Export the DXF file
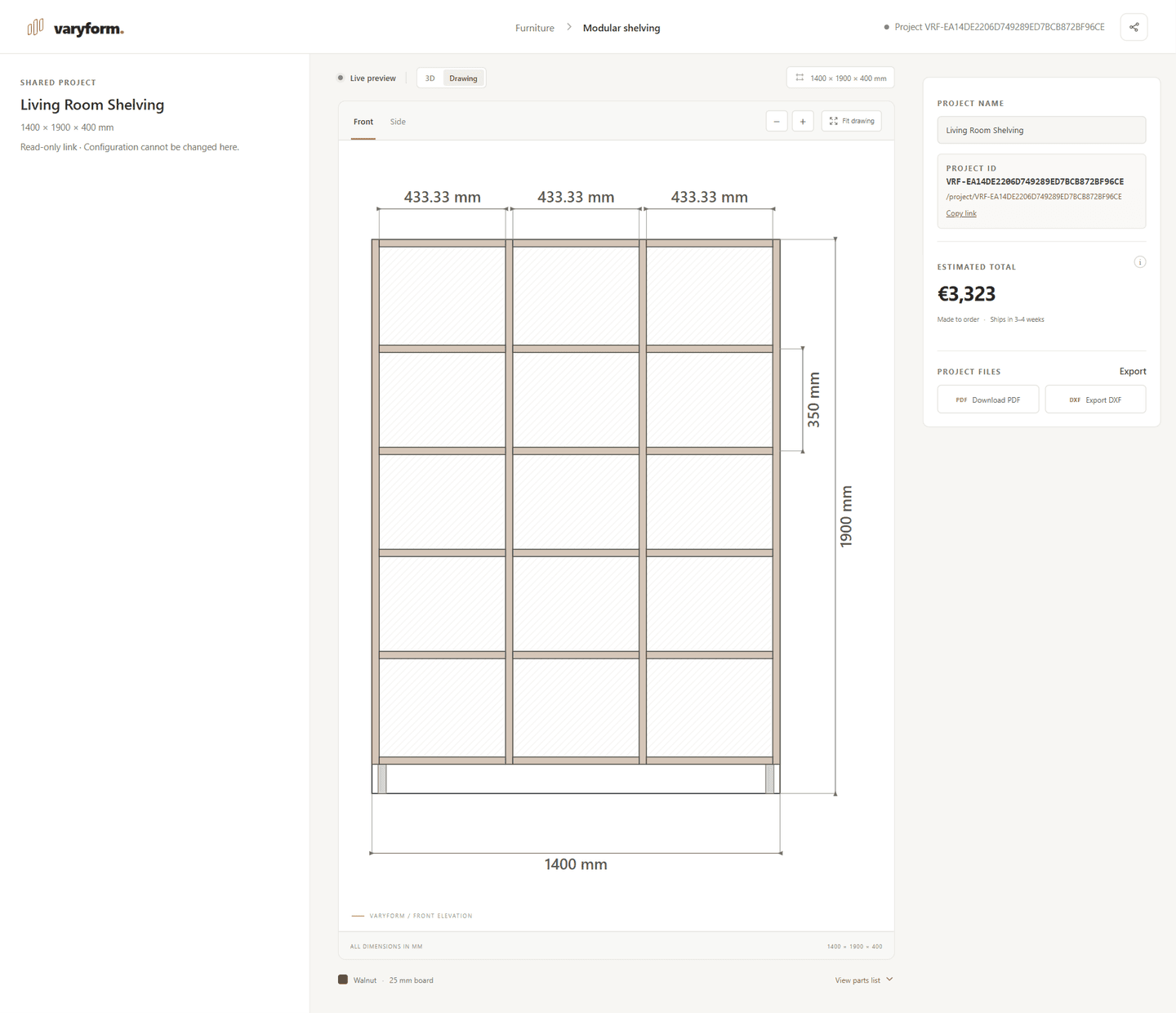The width and height of the screenshot is (1176, 1013). 1095,399
